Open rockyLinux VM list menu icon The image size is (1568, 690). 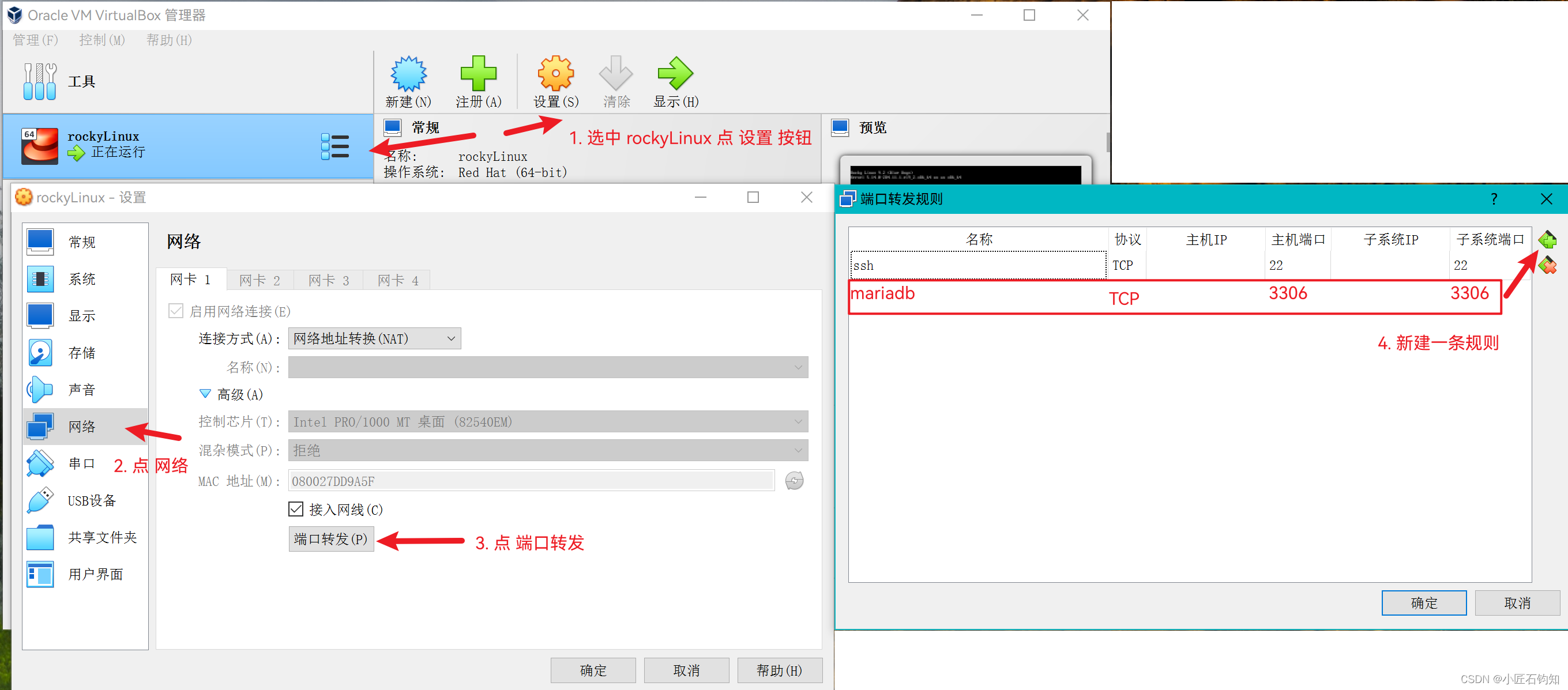tap(335, 146)
